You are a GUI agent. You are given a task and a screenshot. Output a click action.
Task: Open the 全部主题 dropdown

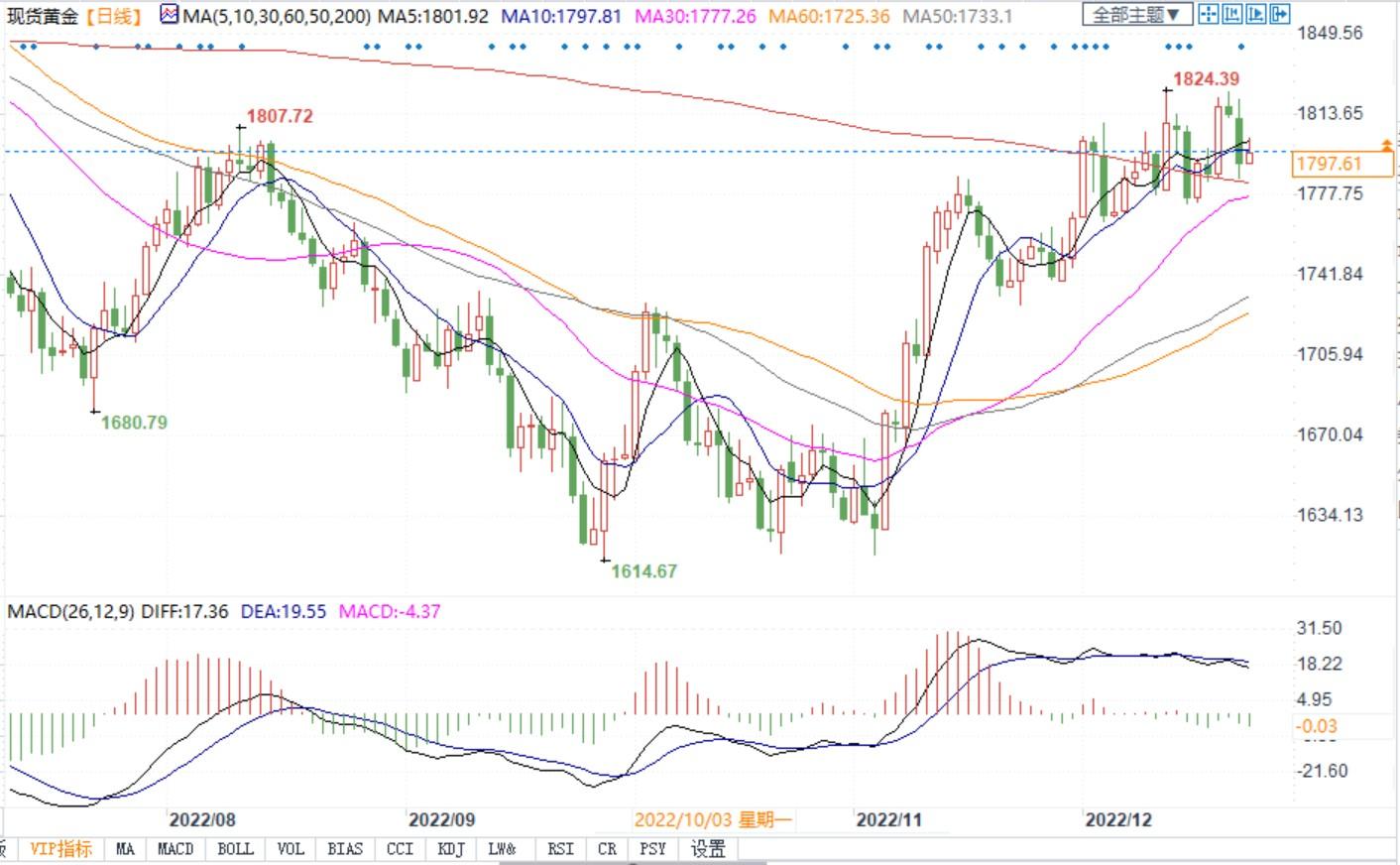(1136, 15)
